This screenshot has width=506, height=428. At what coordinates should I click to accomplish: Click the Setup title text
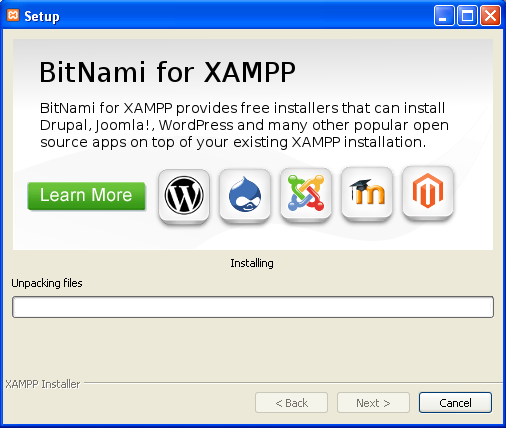tap(42, 16)
